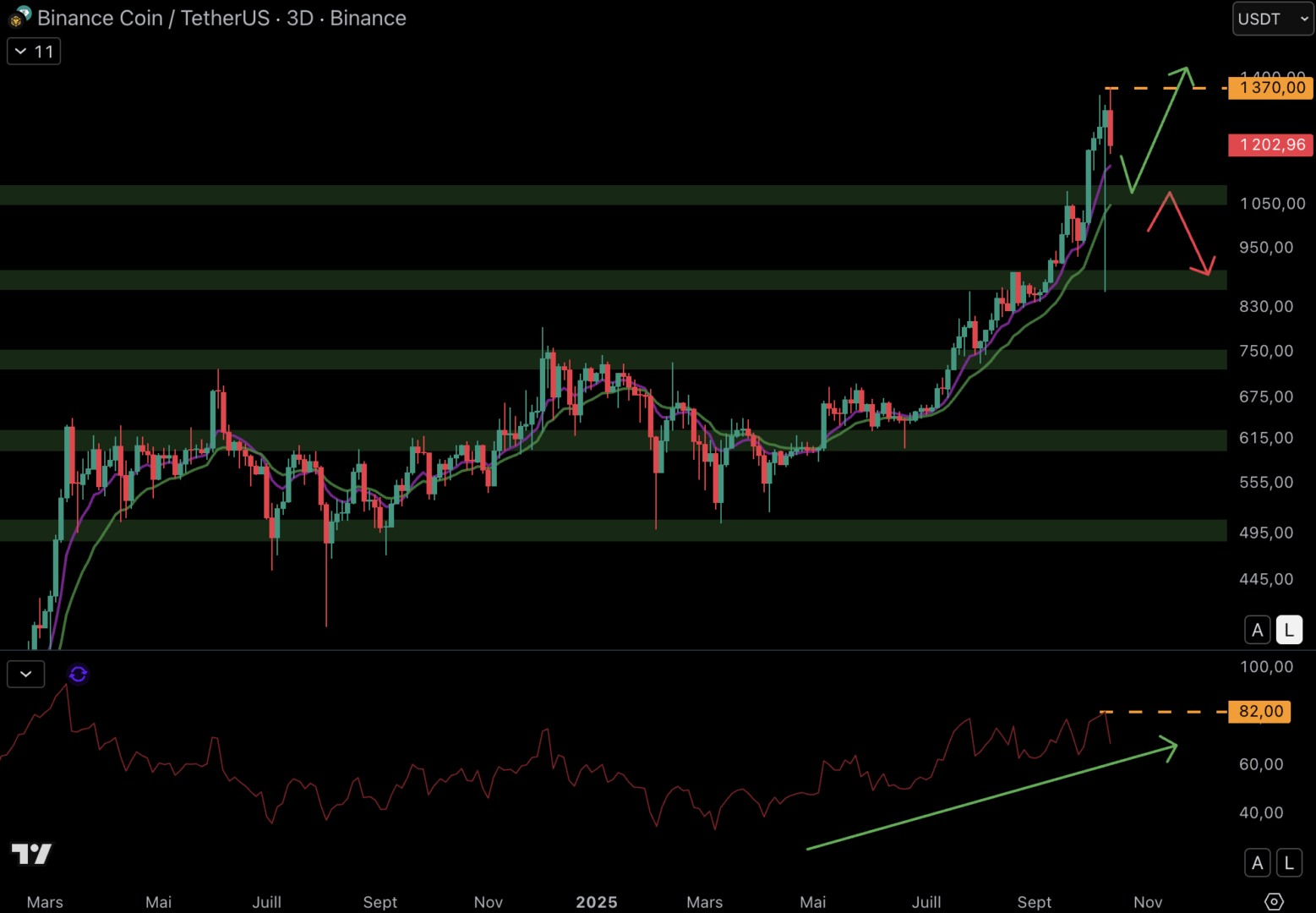Click the TradingView logo
The width and height of the screenshot is (1316, 913).
point(31,854)
